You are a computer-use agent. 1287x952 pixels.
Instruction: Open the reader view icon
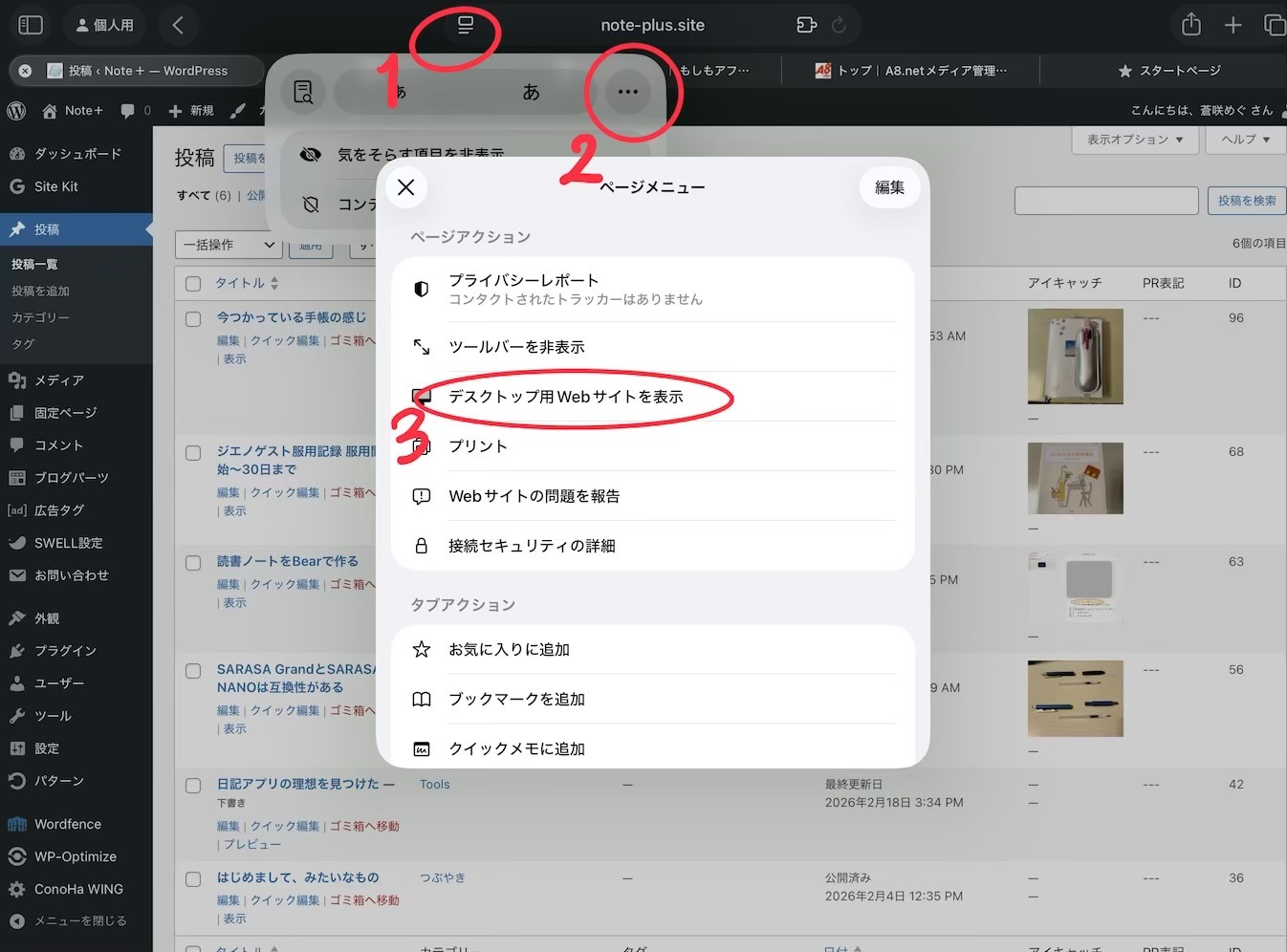click(303, 92)
